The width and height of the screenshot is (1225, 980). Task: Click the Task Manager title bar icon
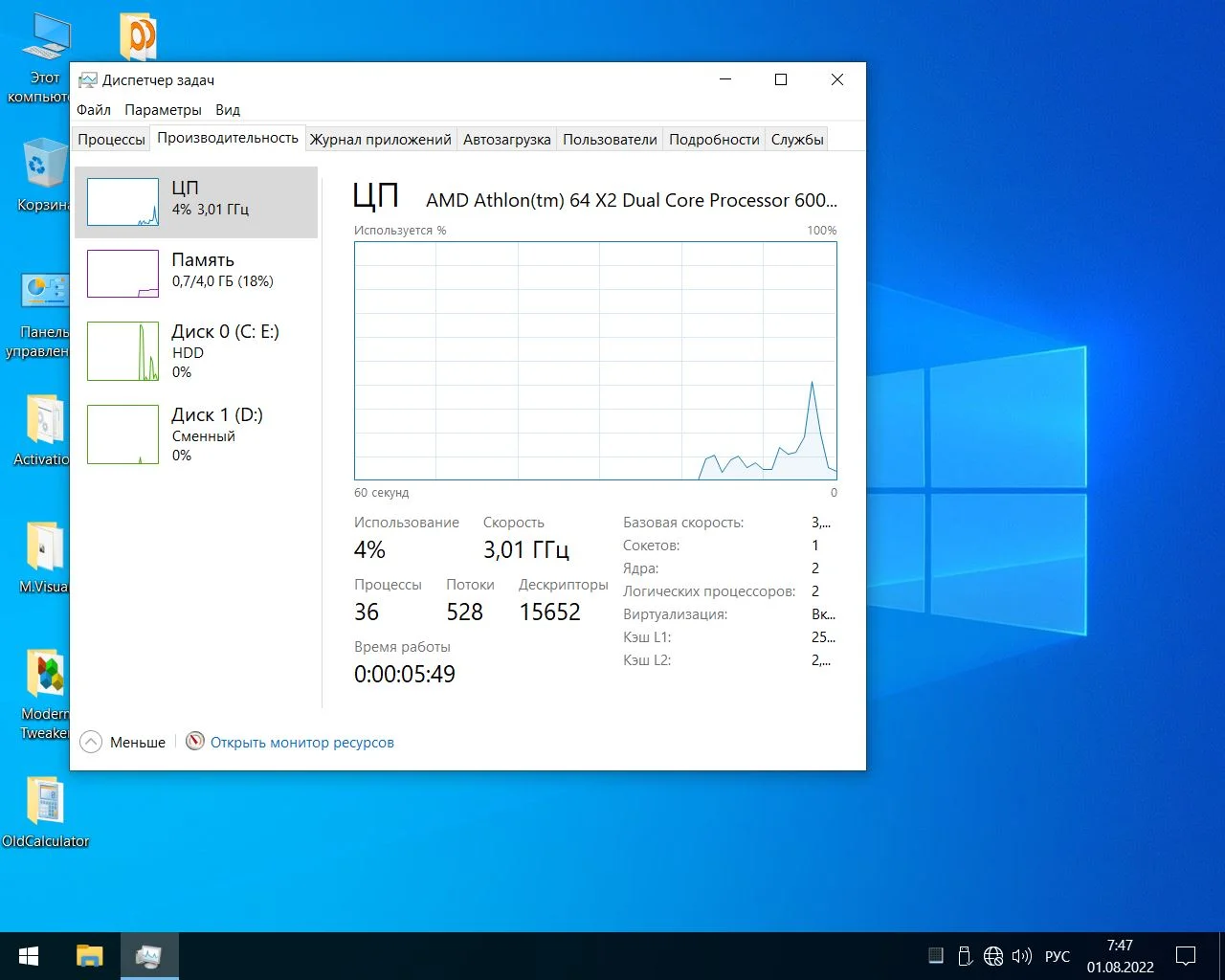click(x=88, y=80)
